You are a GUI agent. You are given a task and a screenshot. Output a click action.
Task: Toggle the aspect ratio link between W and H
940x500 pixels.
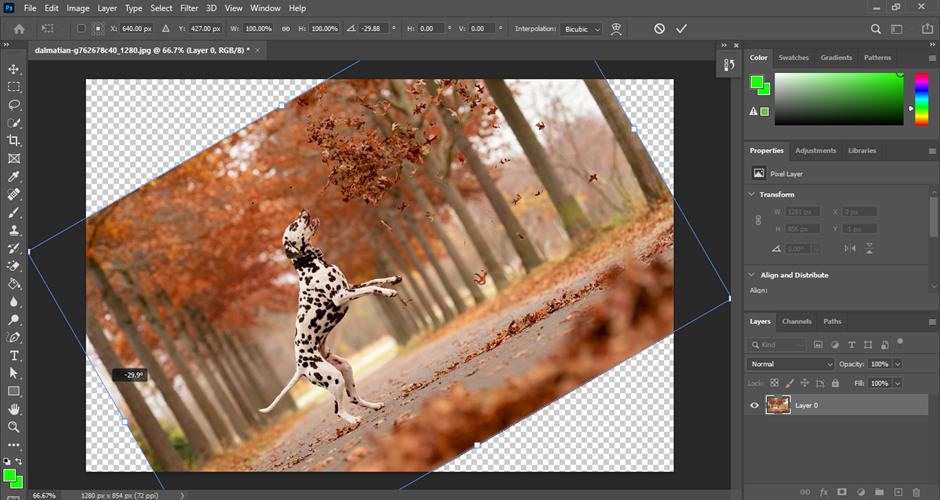286,29
